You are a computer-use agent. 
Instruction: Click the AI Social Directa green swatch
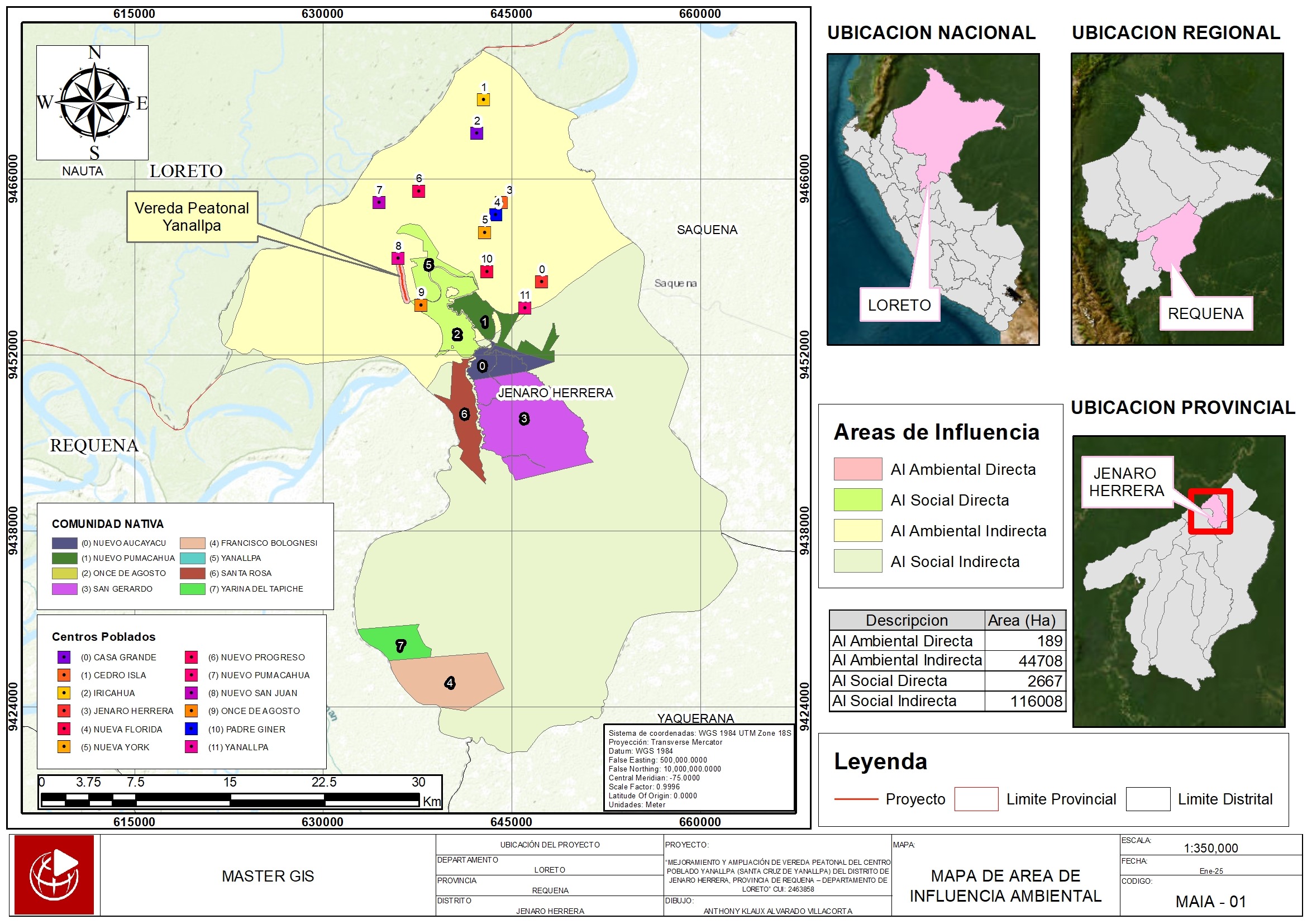pyautogui.click(x=858, y=501)
